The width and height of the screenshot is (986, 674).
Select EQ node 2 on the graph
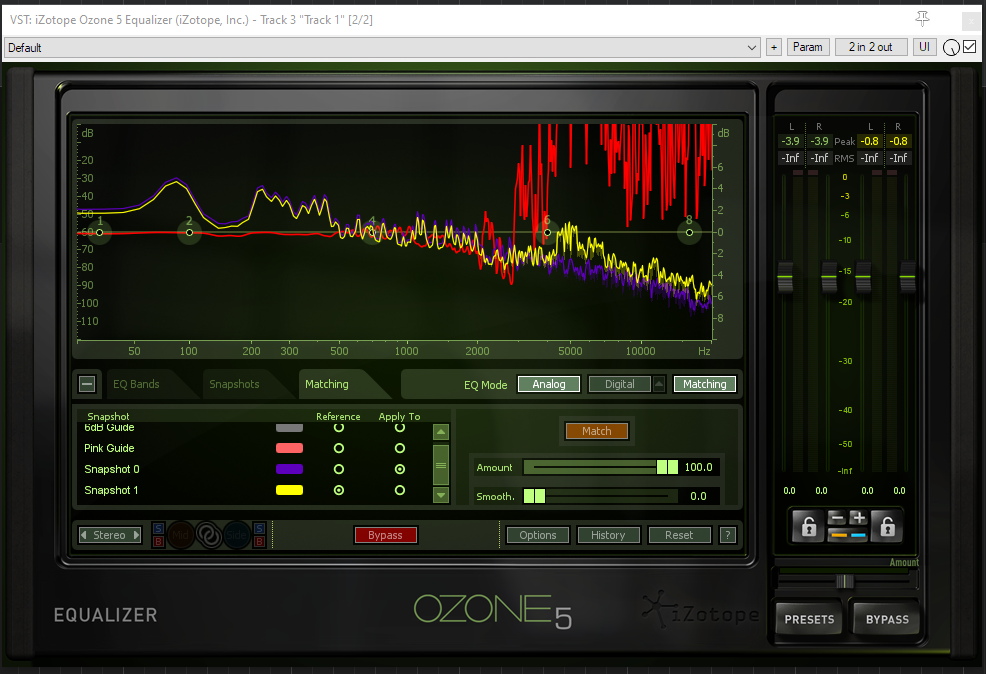(x=189, y=232)
